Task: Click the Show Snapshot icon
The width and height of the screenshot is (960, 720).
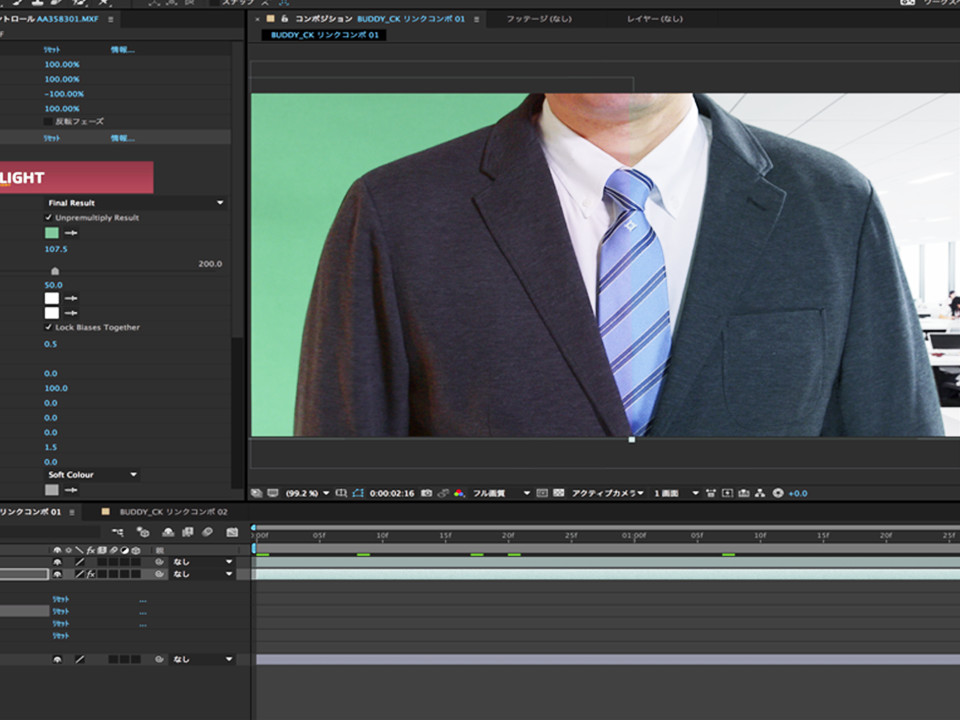Action: tap(443, 493)
